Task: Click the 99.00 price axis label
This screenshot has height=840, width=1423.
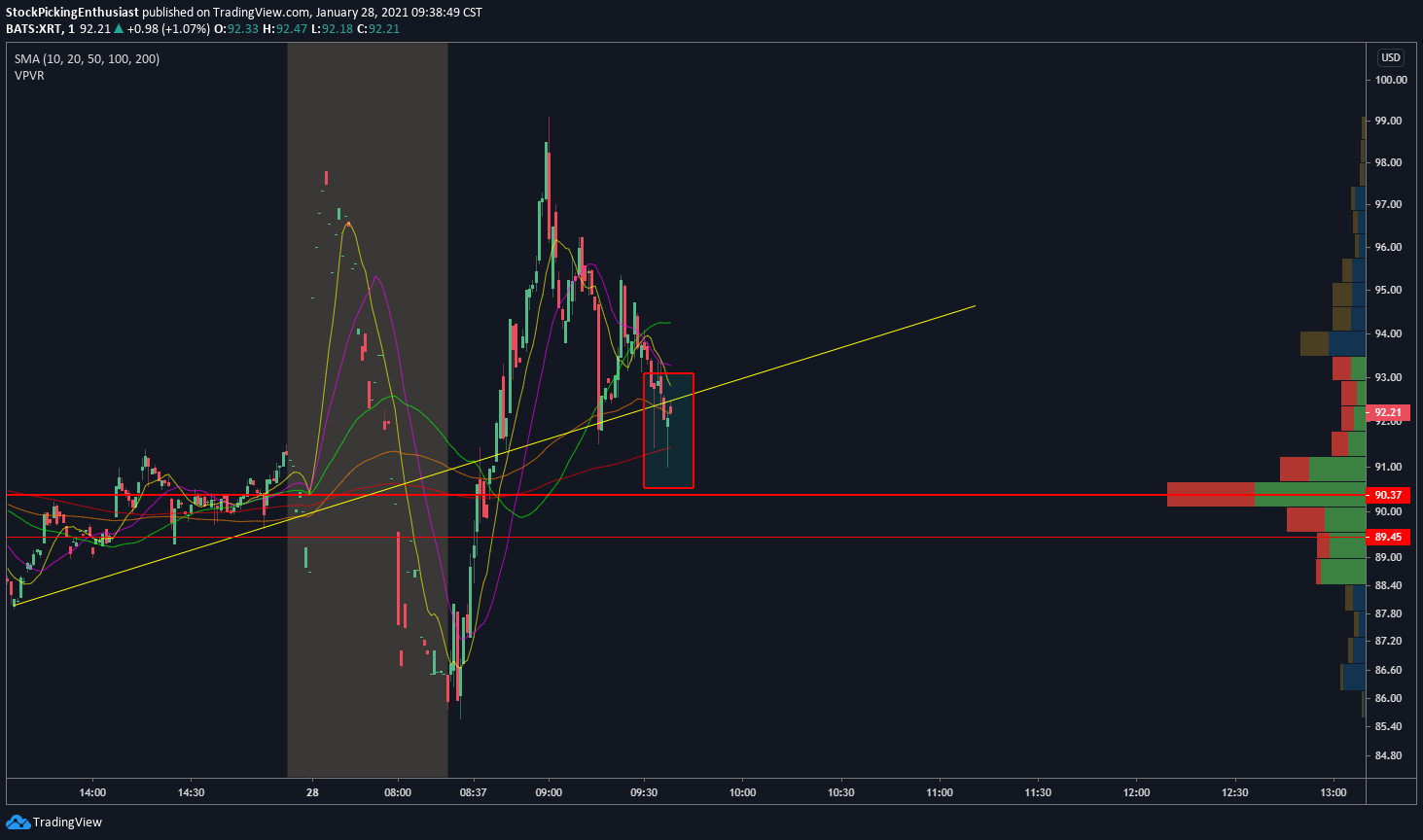Action: point(1388,121)
